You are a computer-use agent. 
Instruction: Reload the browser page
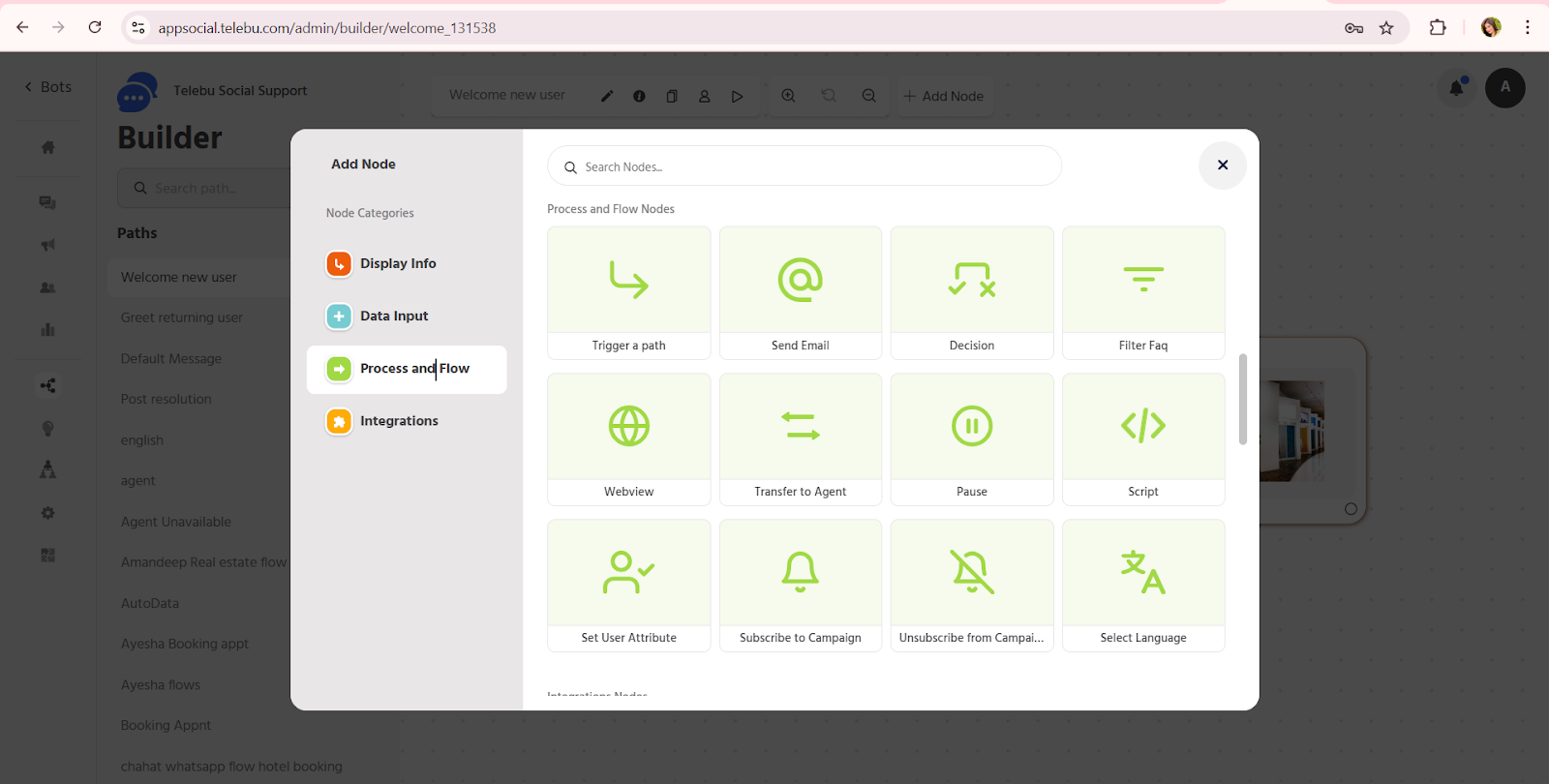click(95, 27)
